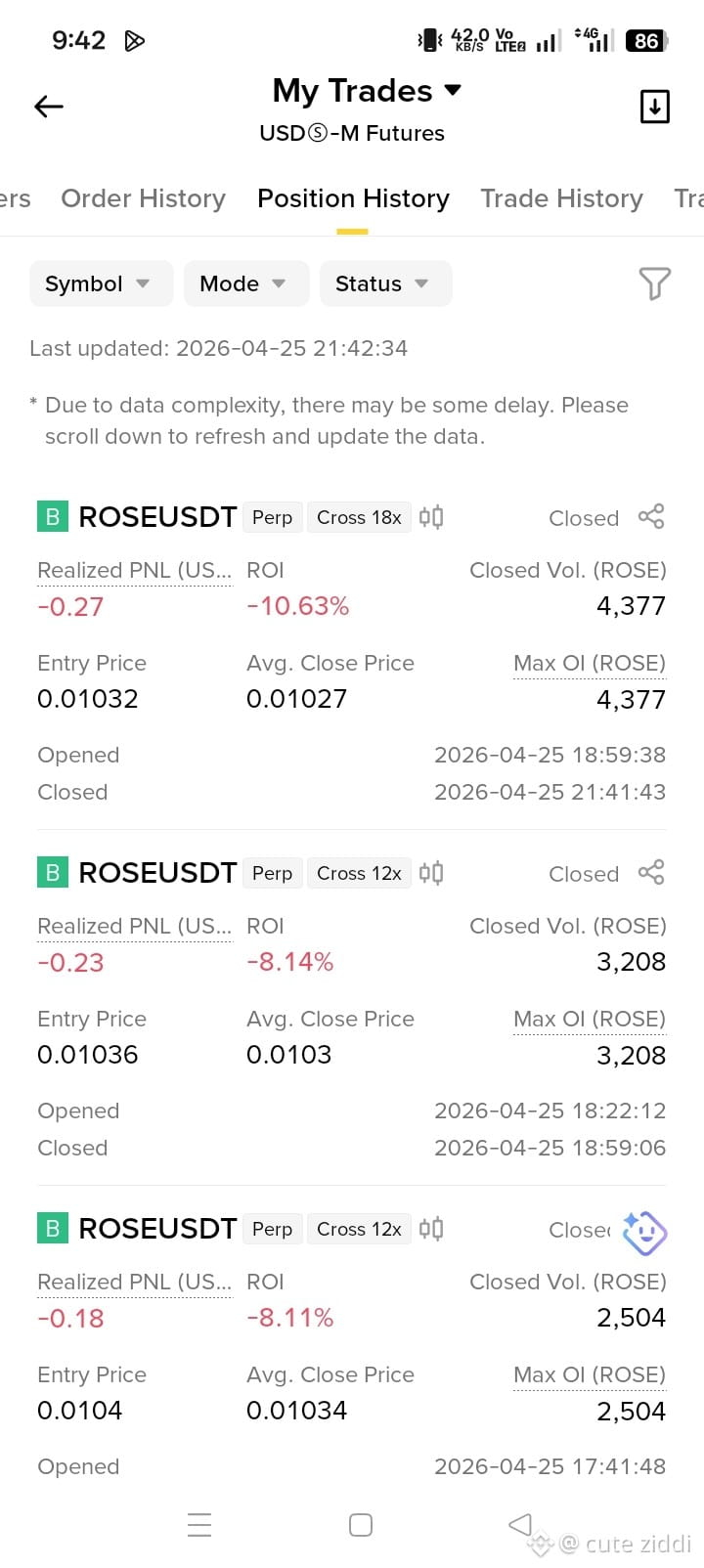Select the Position History tab

353,198
